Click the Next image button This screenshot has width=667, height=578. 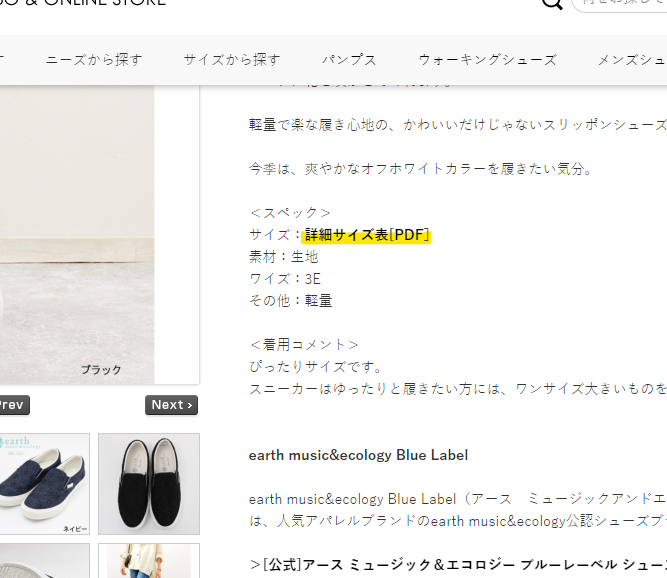coord(171,405)
